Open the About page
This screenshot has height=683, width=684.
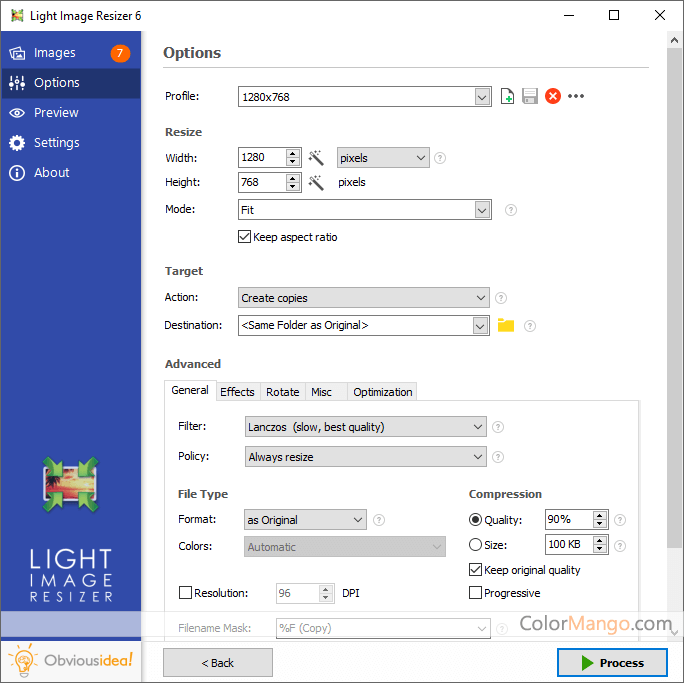tap(71, 173)
